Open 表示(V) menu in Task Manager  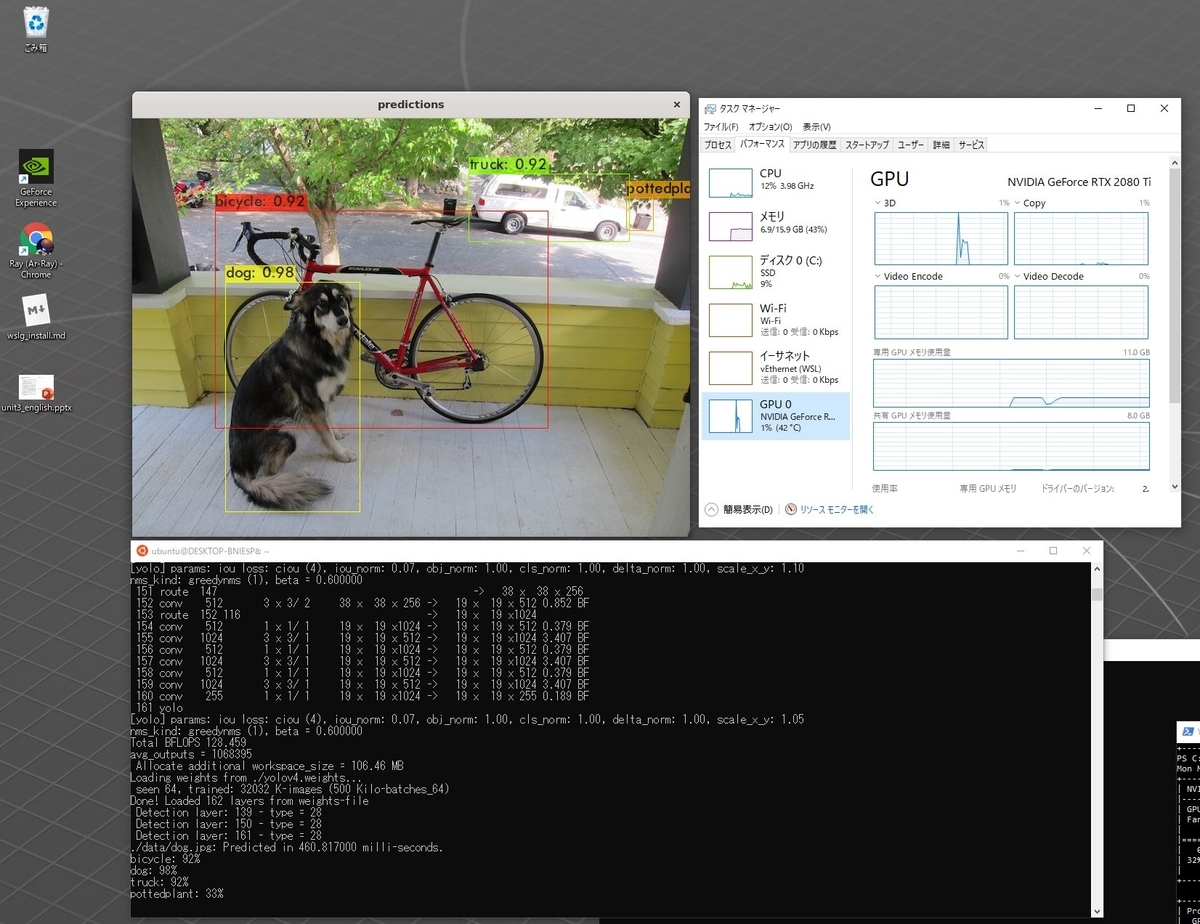[x=817, y=127]
